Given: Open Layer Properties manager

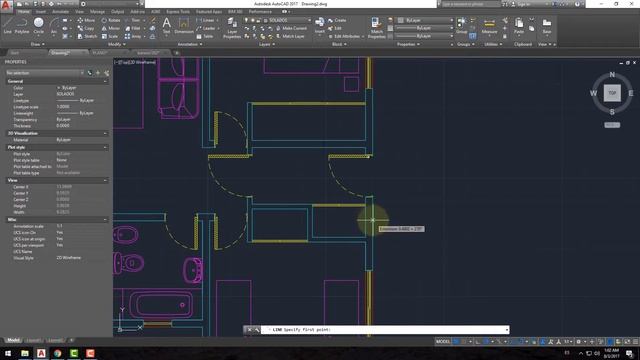Looking at the screenshot, I should (x=232, y=28).
